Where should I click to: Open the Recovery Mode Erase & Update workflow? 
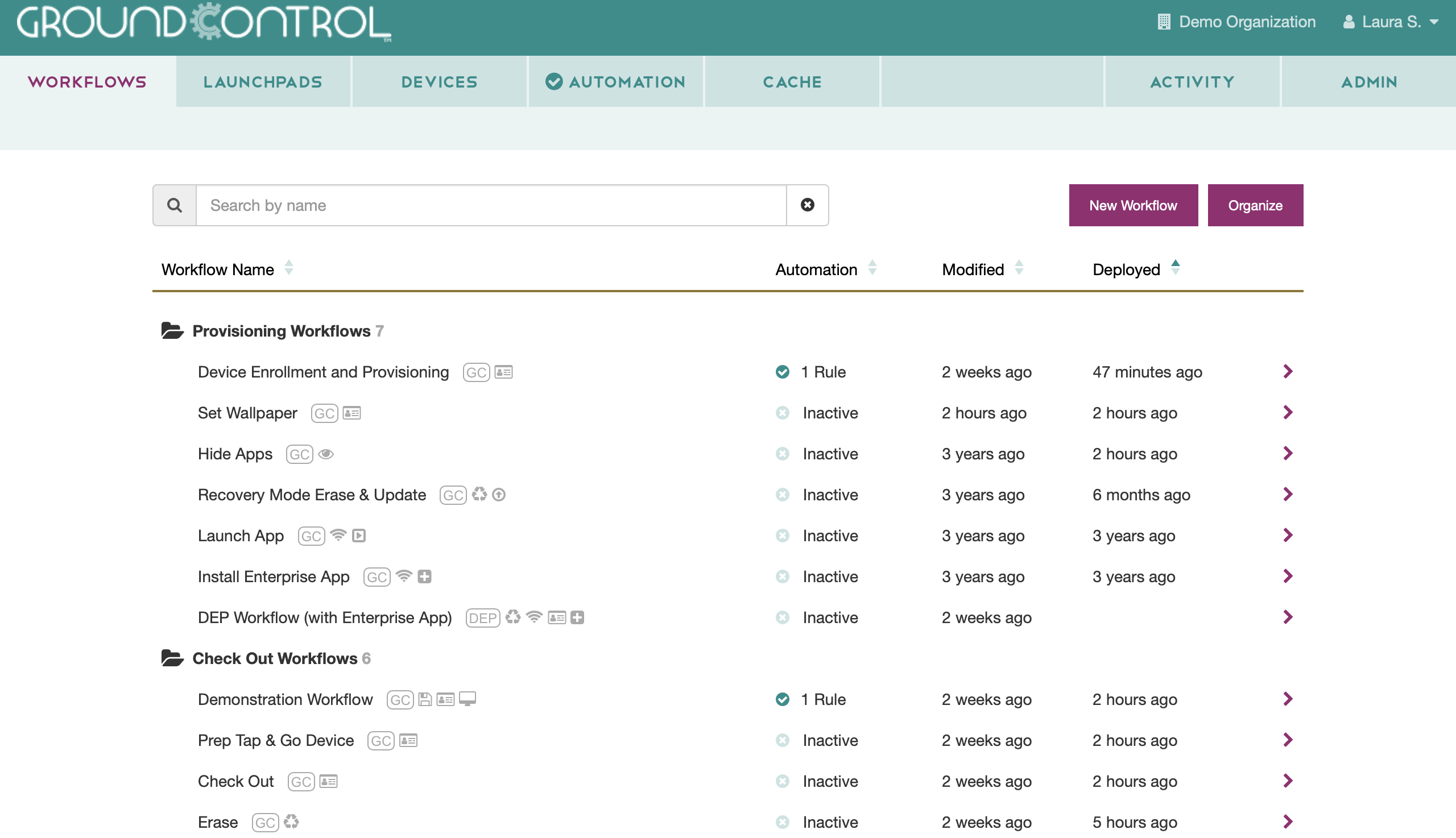(x=312, y=495)
